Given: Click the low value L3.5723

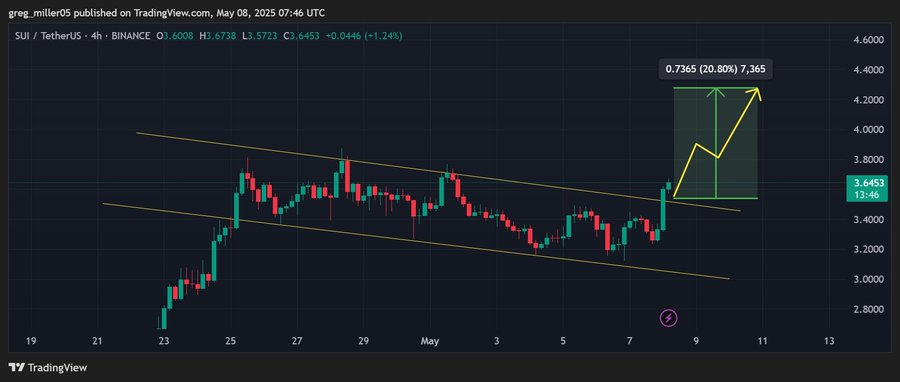Looking at the screenshot, I should 260,36.
